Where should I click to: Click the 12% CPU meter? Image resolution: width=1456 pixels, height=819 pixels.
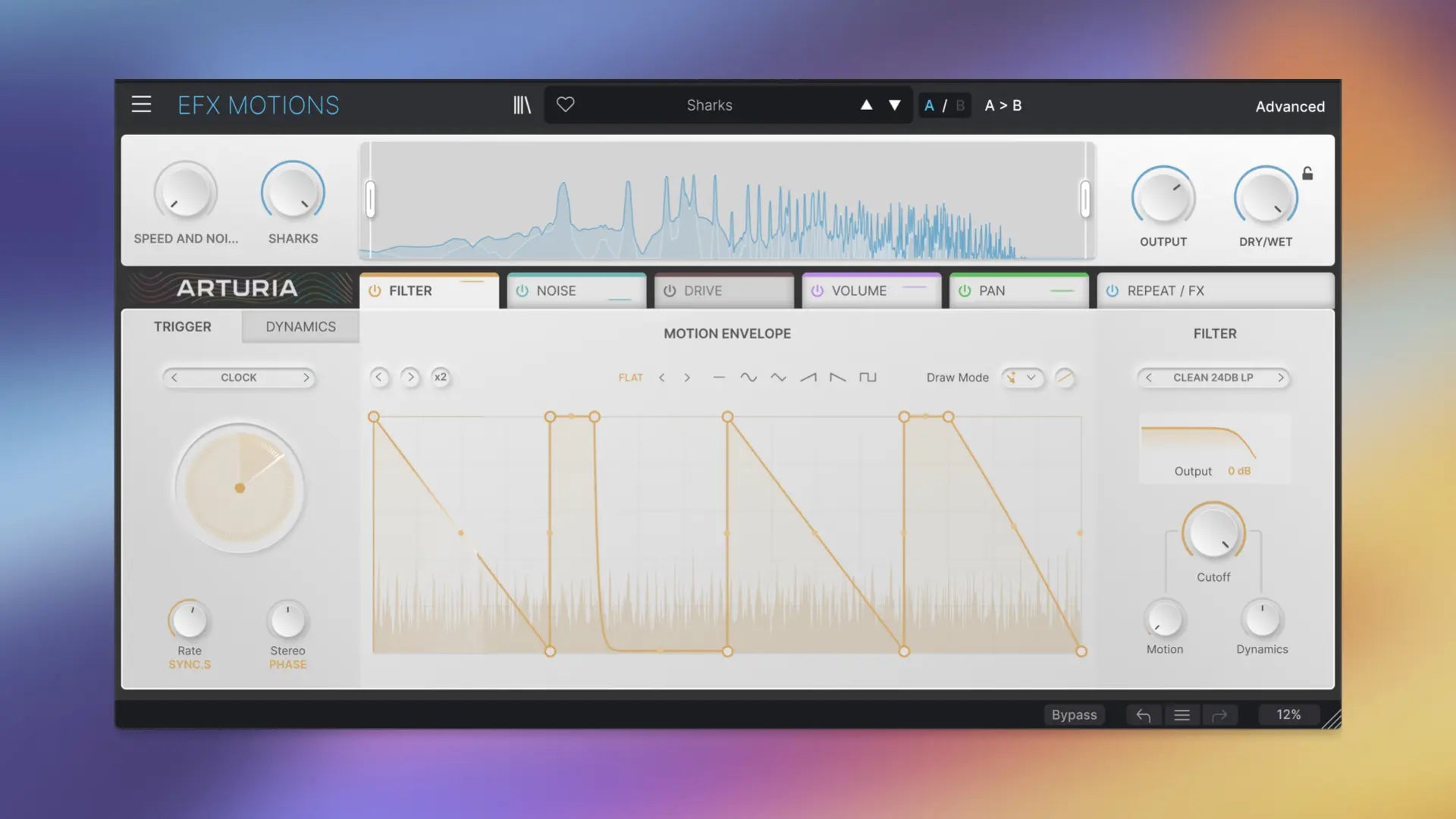(1288, 715)
